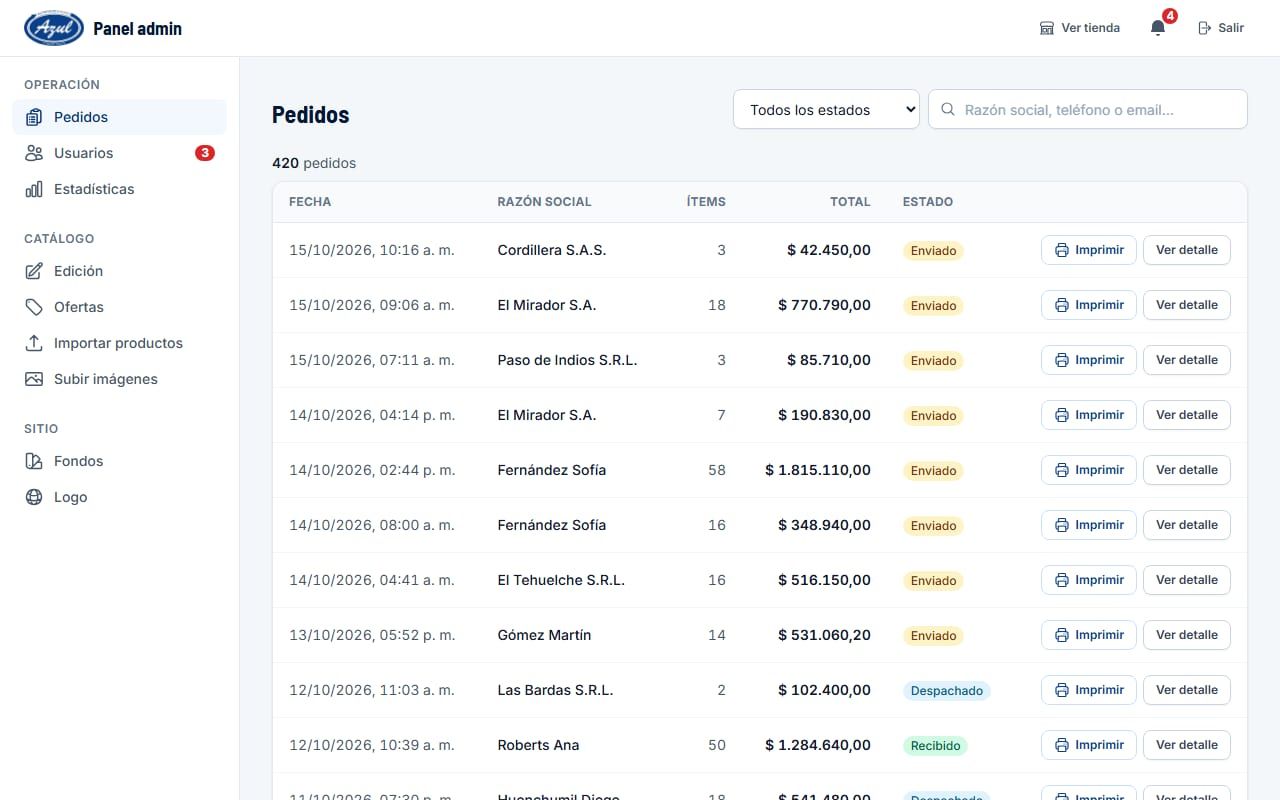This screenshot has height=800, width=1280.
Task: Open the Todos los estados dropdown
Action: pos(827,110)
